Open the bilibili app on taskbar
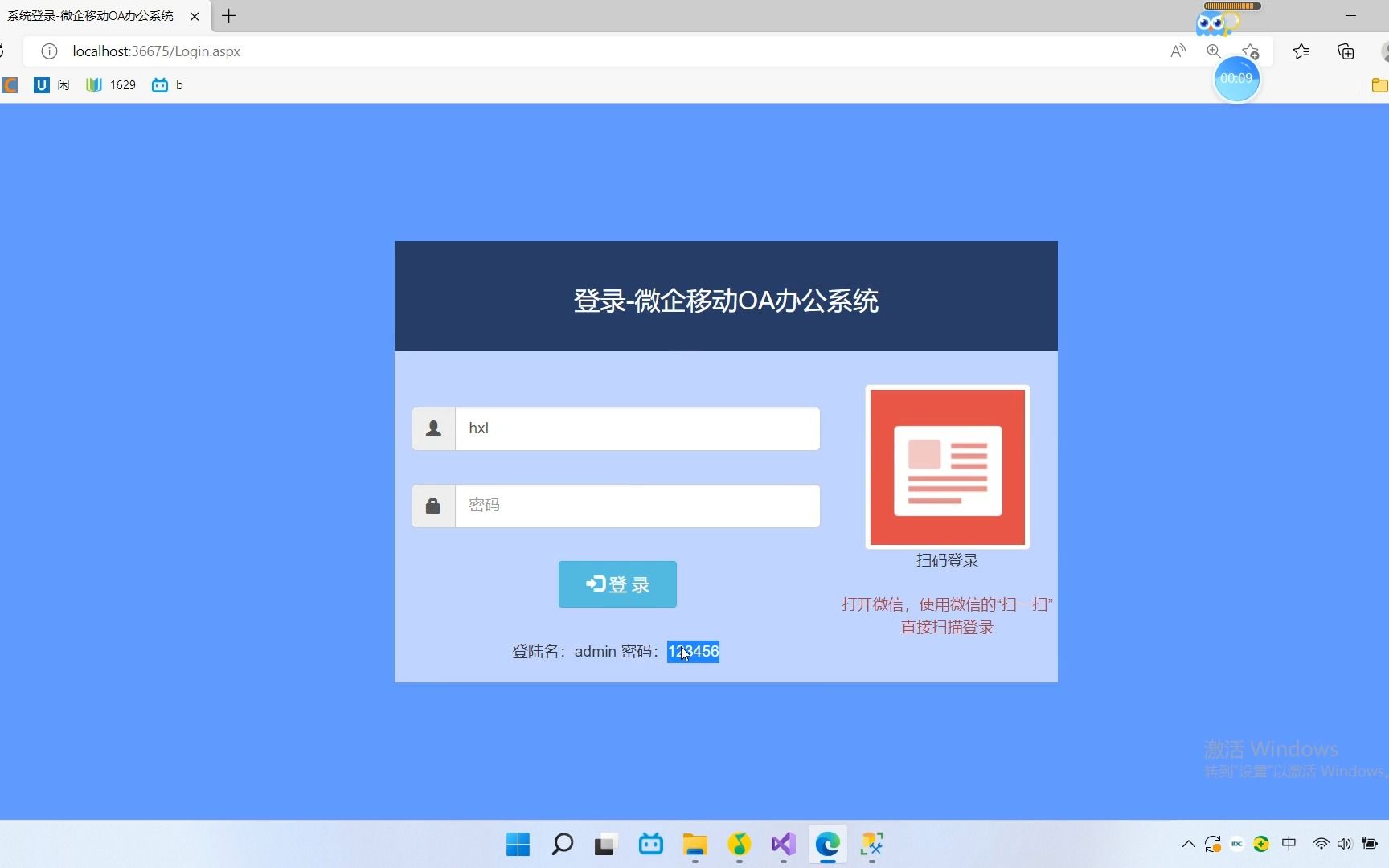1389x868 pixels. click(x=651, y=844)
